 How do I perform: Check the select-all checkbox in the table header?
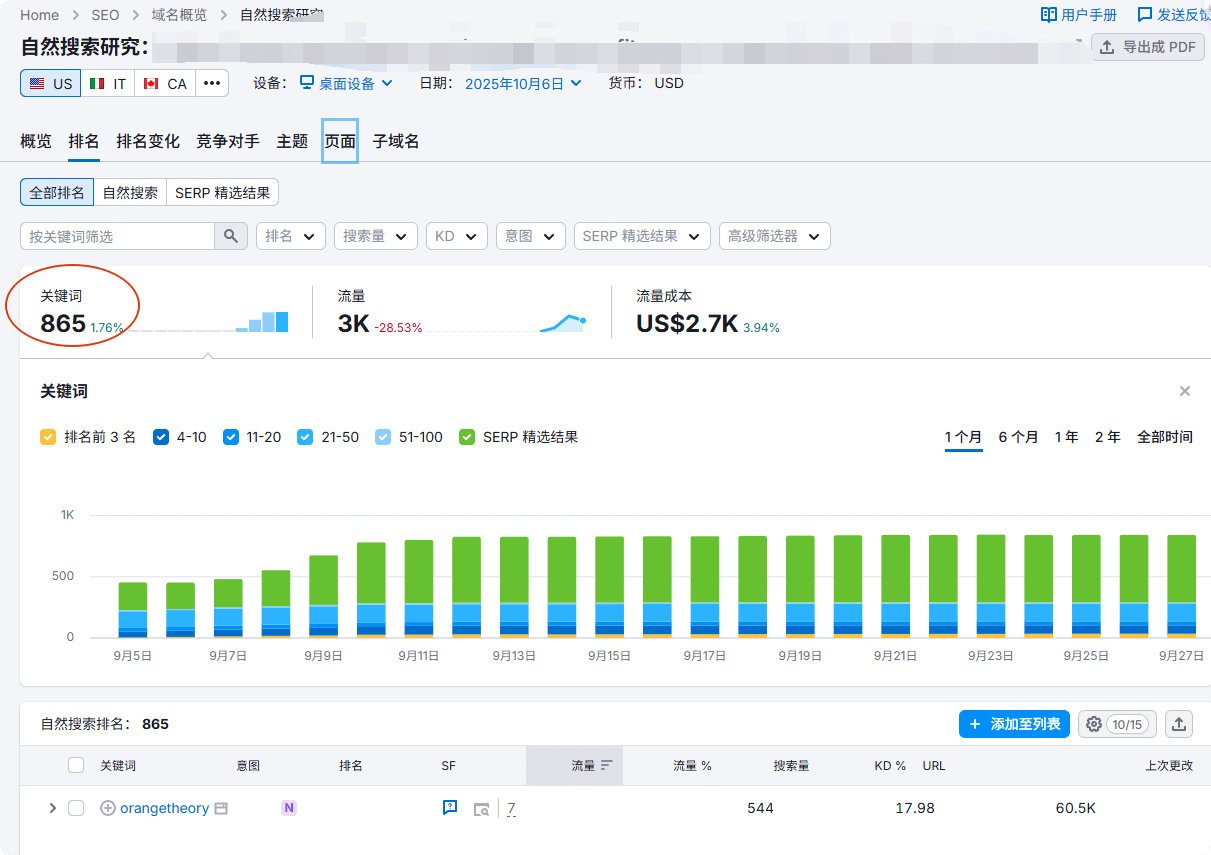point(76,766)
